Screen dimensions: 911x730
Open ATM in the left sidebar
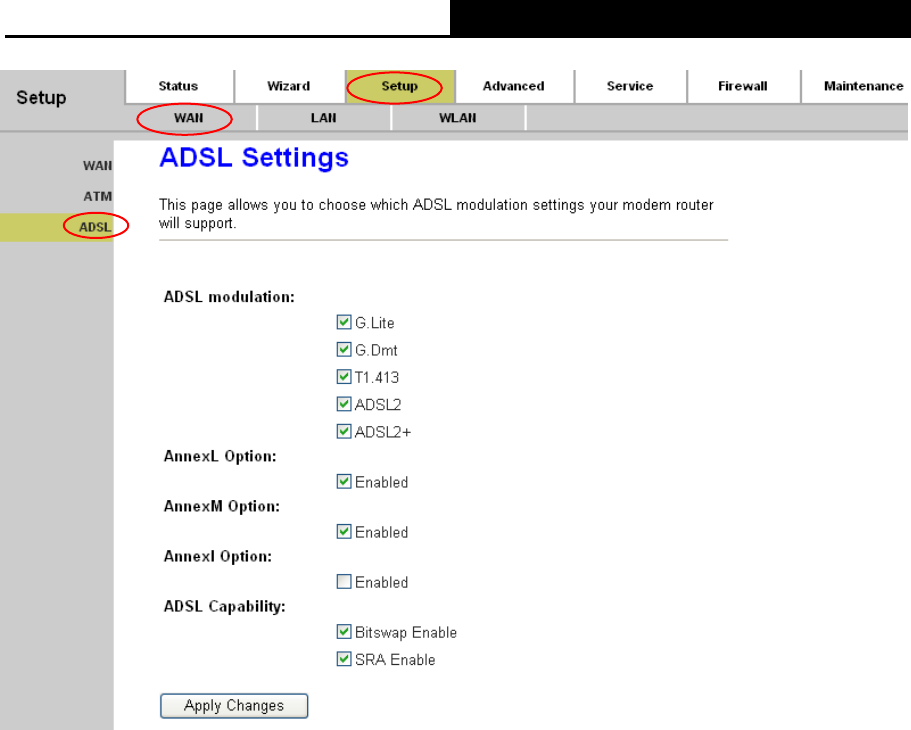click(x=98, y=196)
